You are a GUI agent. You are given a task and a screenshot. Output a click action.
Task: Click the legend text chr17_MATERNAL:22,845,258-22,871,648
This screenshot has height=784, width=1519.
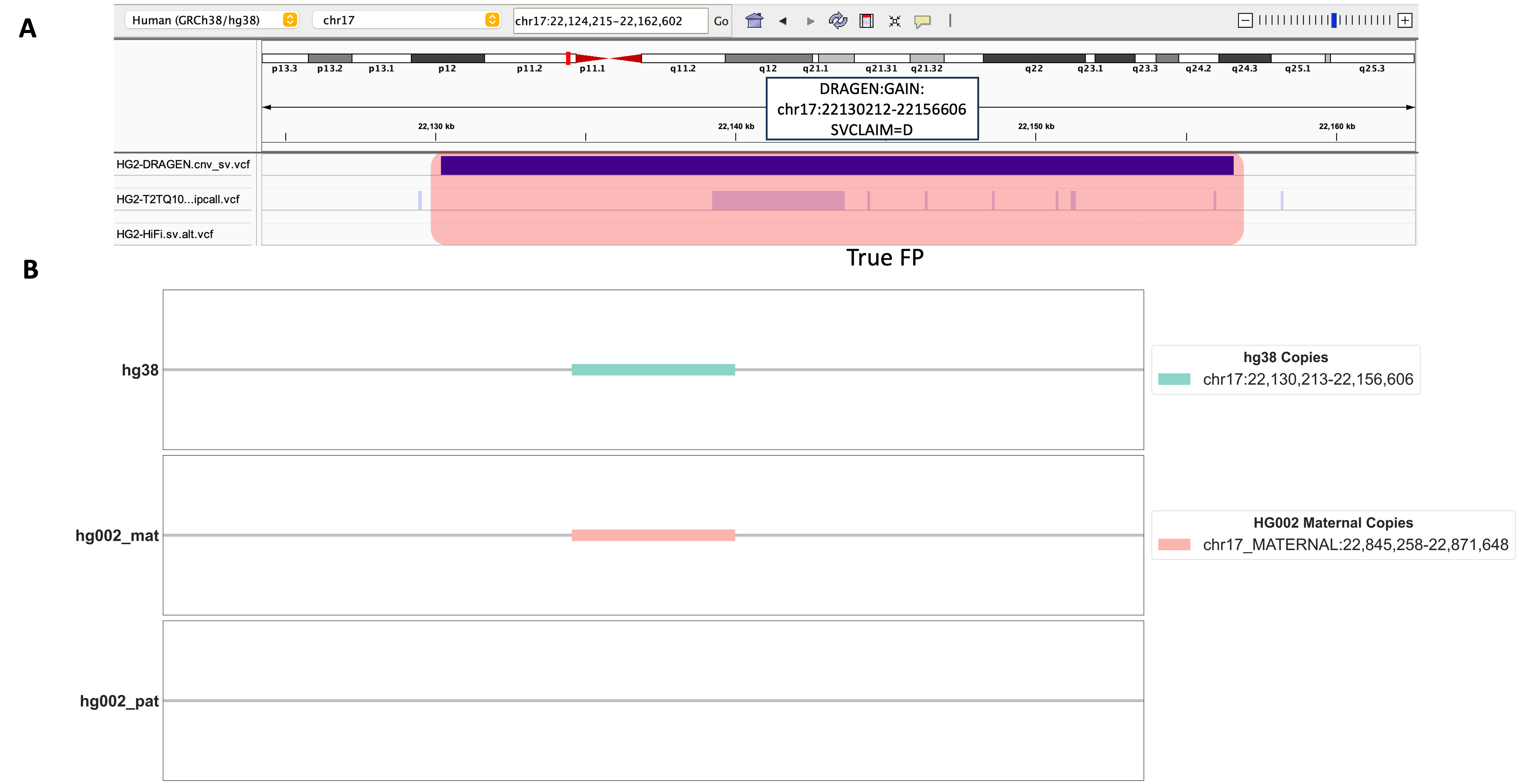tap(1355, 545)
